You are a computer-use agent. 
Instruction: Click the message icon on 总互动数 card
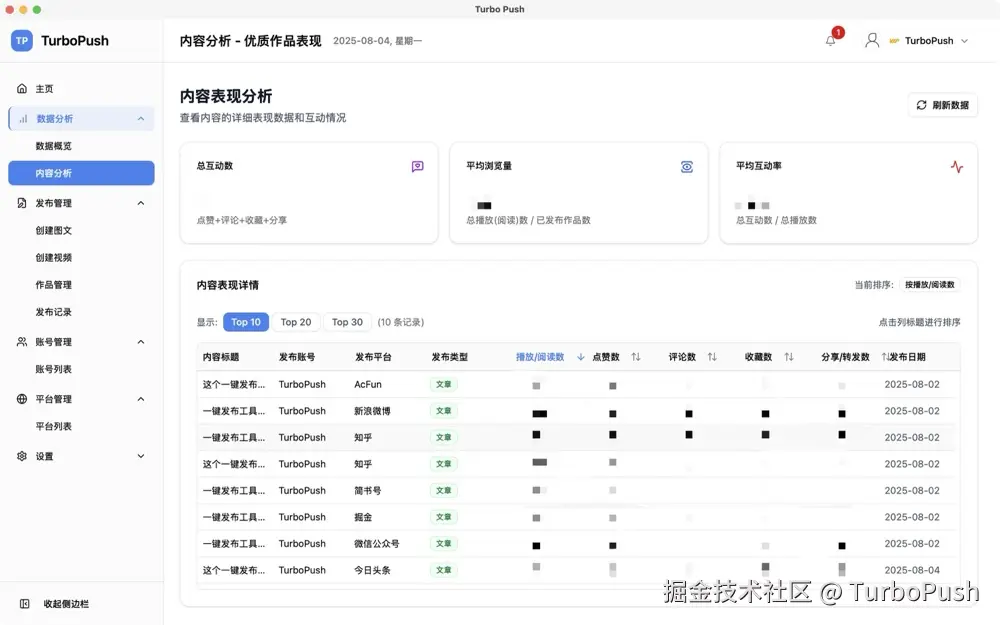(417, 167)
